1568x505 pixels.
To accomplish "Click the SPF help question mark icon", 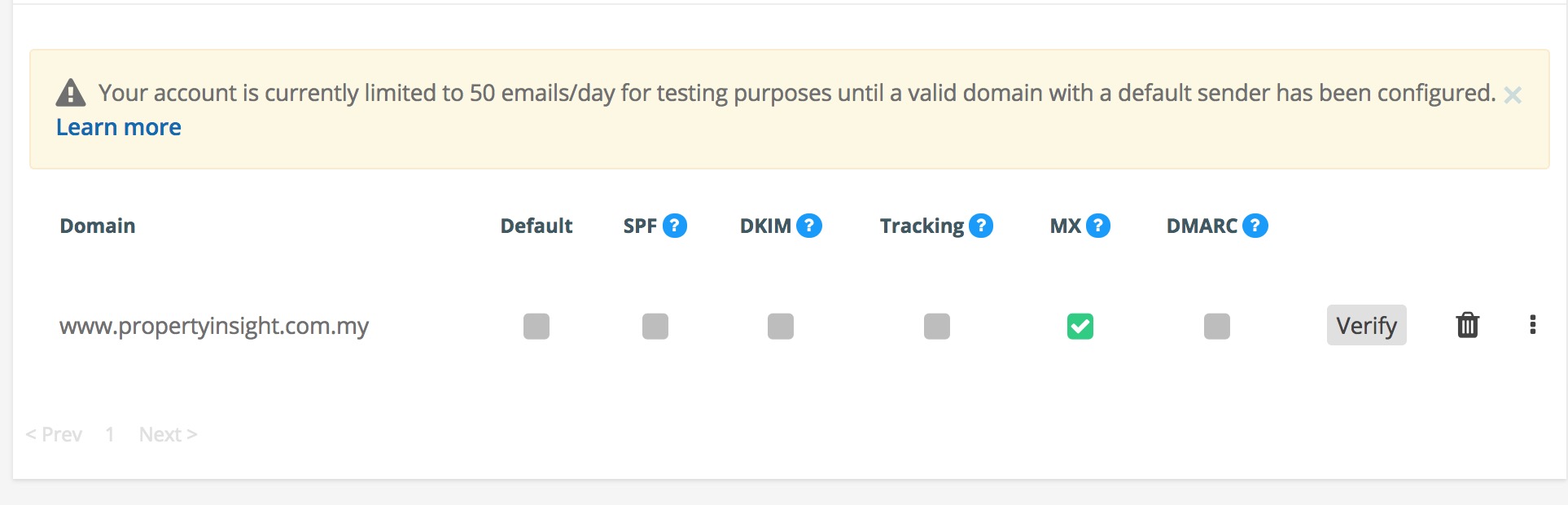I will [x=675, y=226].
